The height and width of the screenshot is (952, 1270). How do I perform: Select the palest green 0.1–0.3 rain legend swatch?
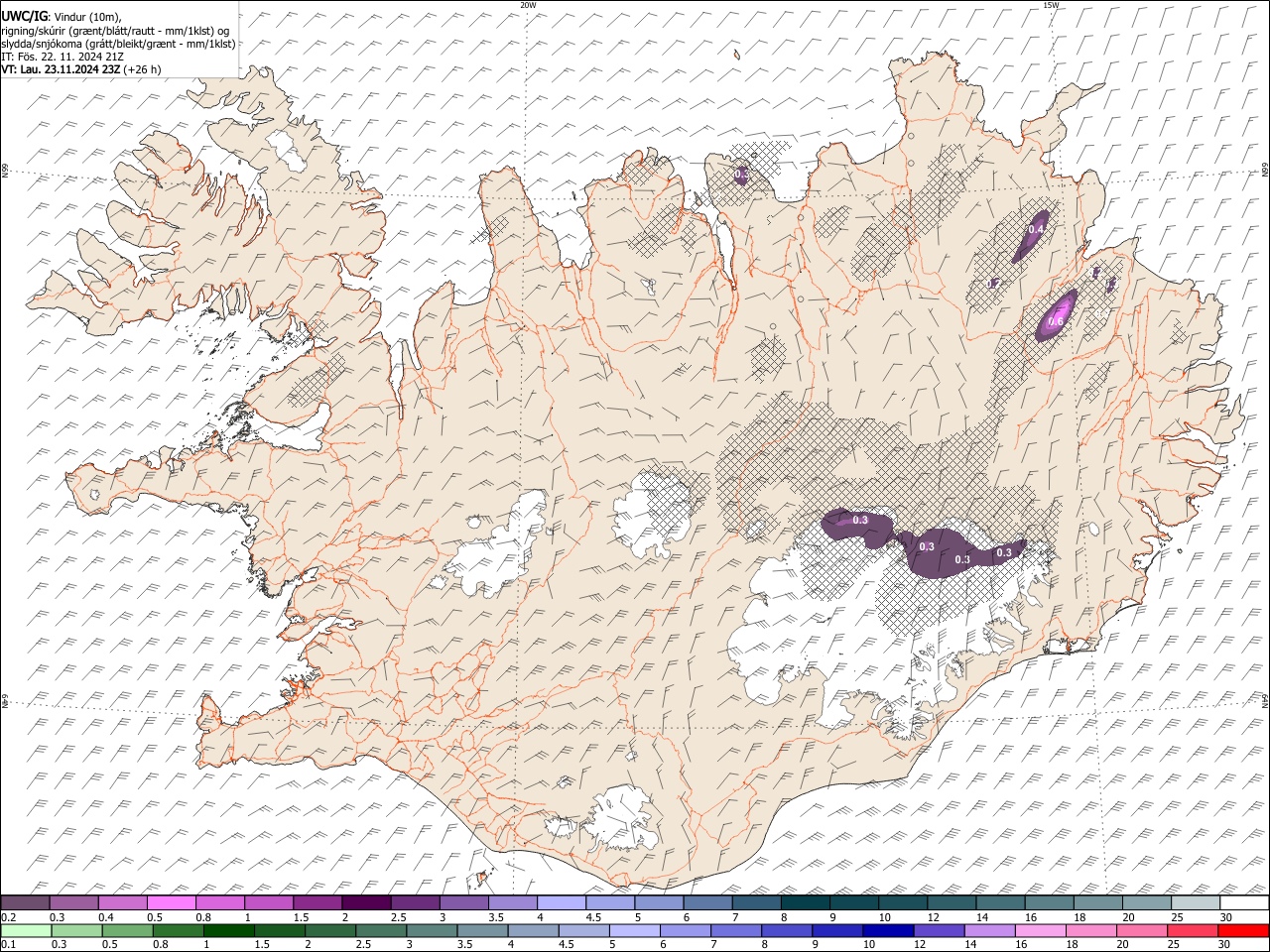click(26, 930)
